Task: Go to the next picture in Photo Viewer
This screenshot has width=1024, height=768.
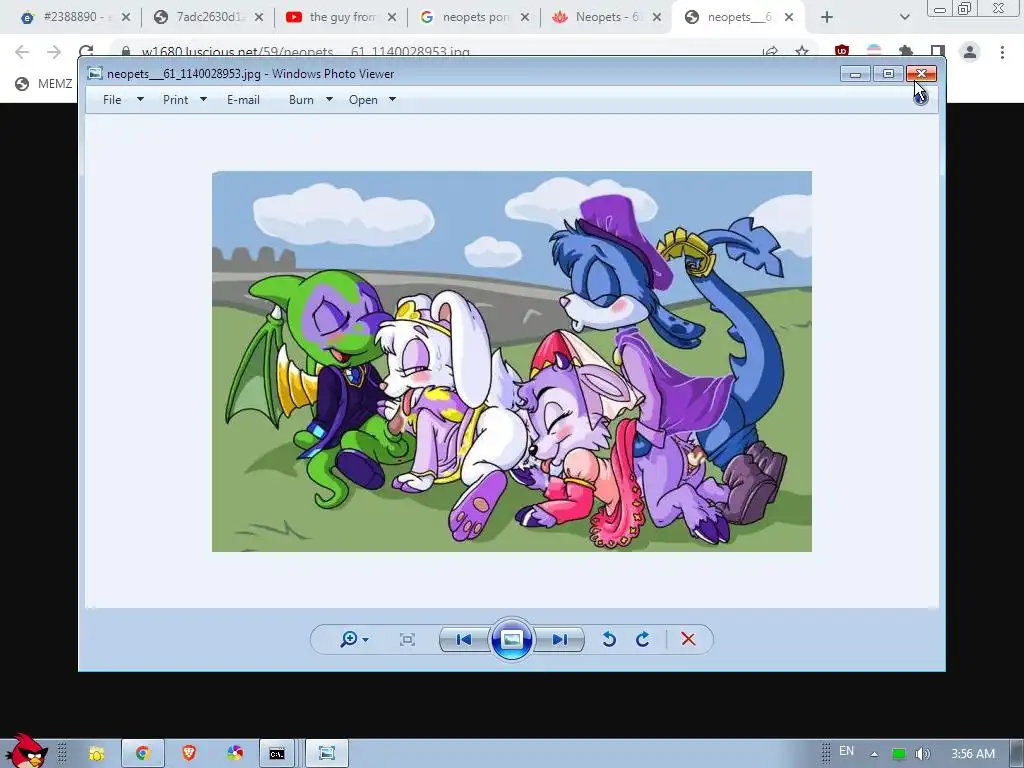Action: 559,639
